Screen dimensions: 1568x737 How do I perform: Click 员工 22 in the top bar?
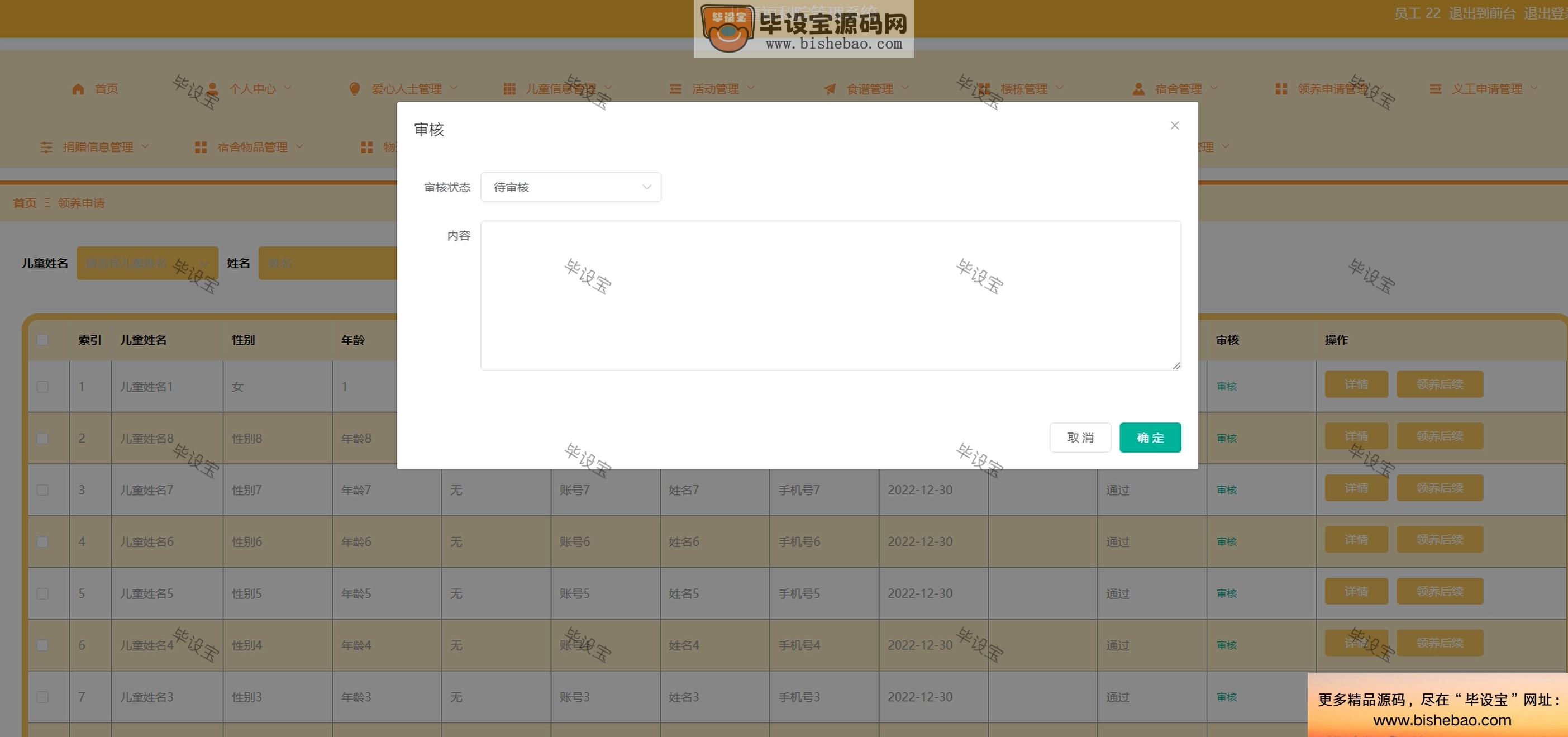tap(1417, 13)
